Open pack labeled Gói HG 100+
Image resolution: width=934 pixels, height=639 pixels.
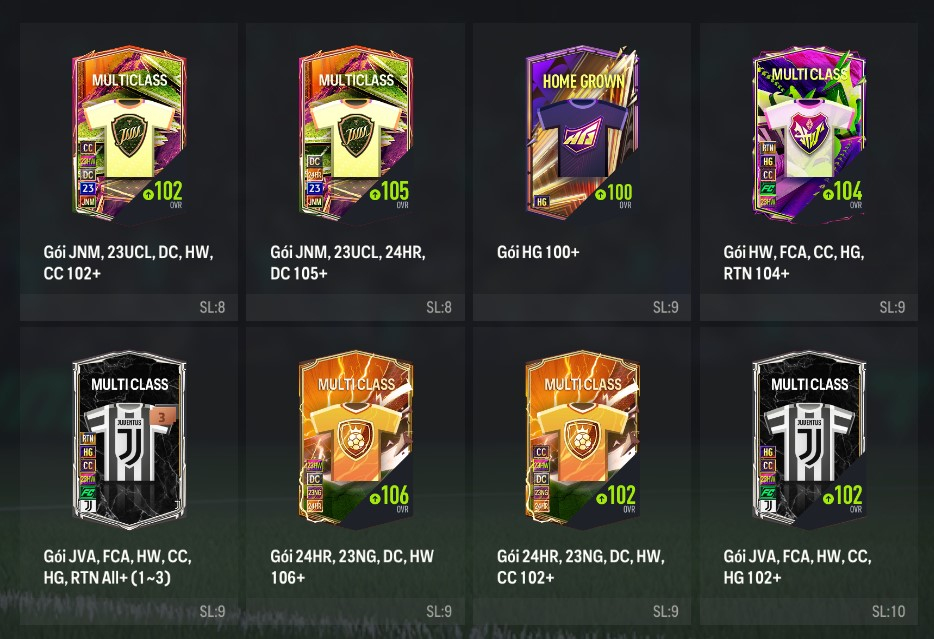coord(538,252)
